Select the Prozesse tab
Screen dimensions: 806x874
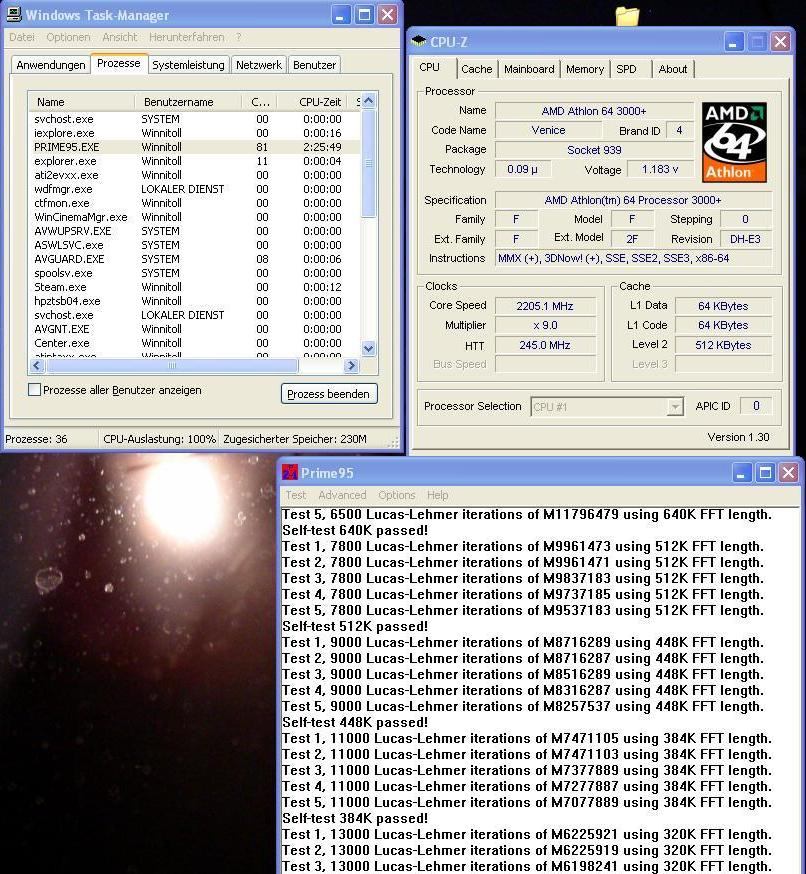119,64
